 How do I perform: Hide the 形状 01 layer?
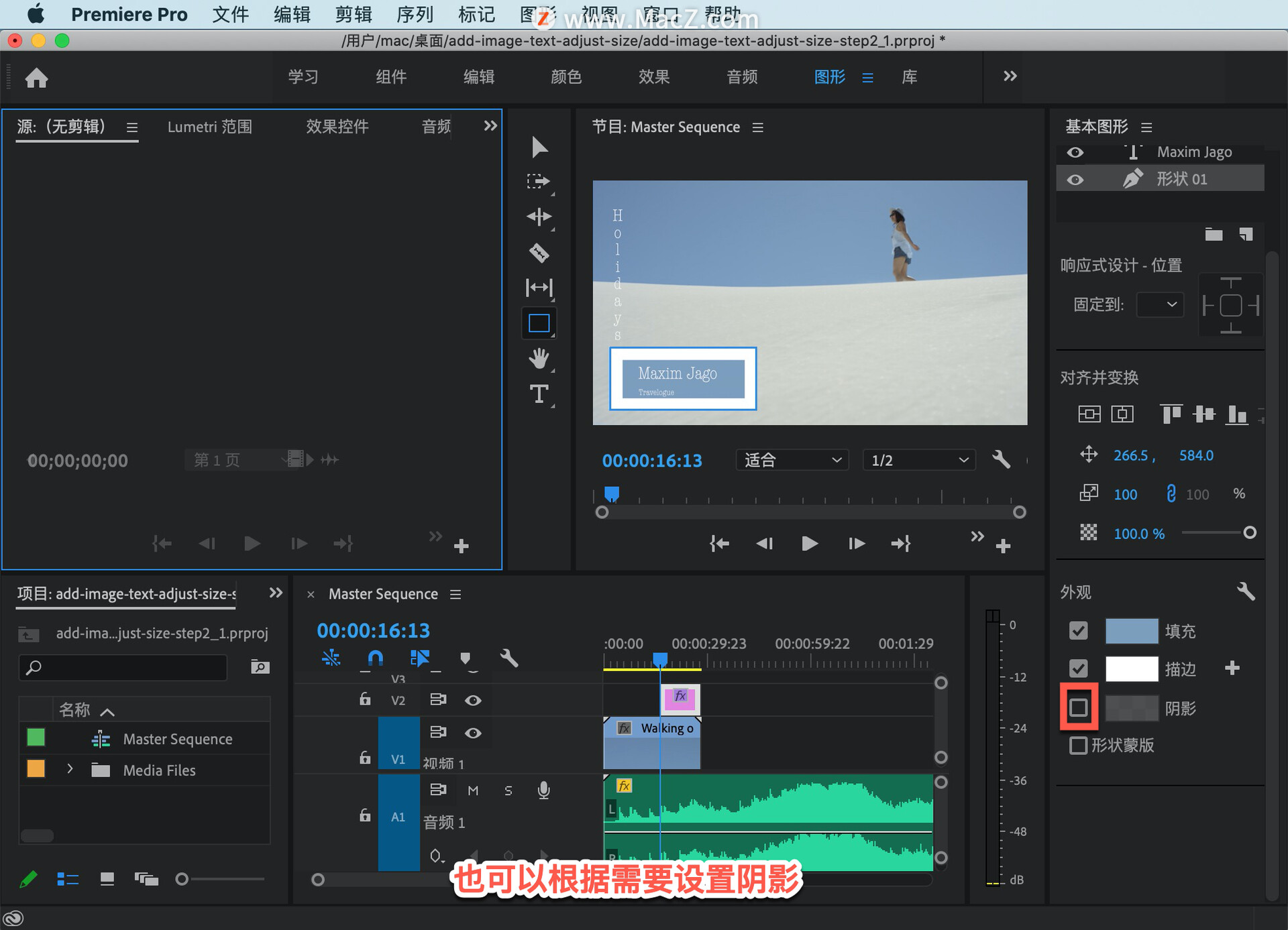[x=1075, y=180]
